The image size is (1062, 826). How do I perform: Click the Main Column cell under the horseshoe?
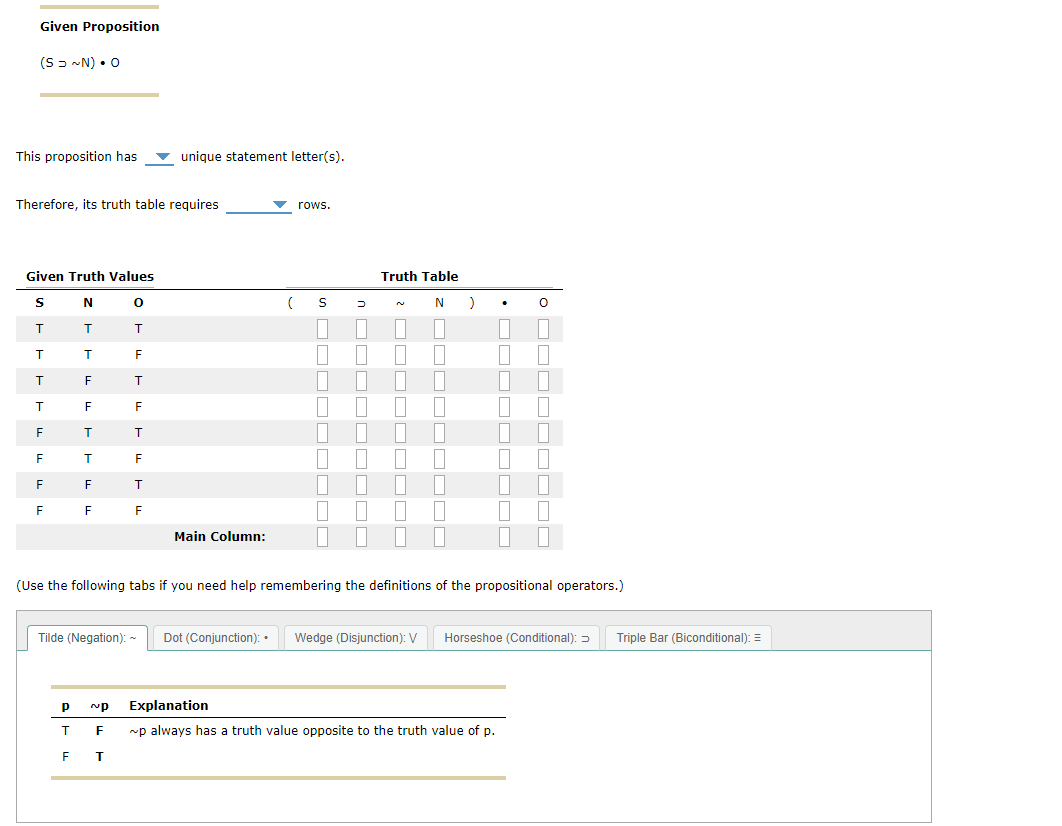coord(361,536)
